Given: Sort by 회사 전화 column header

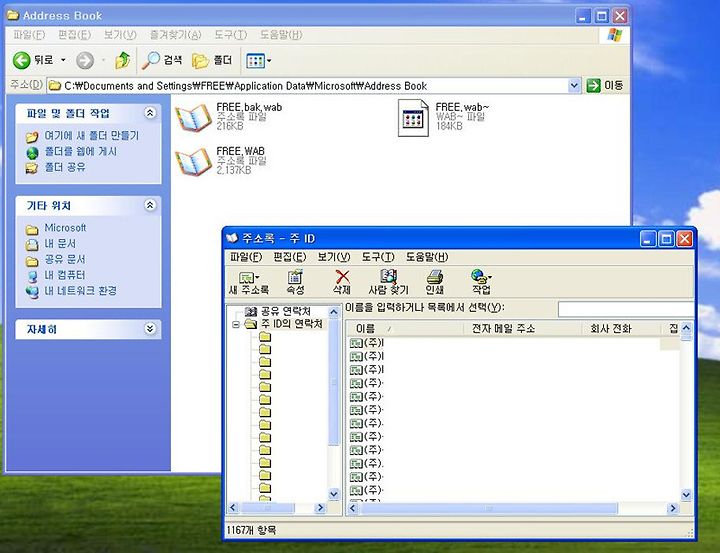Looking at the screenshot, I should (x=621, y=328).
